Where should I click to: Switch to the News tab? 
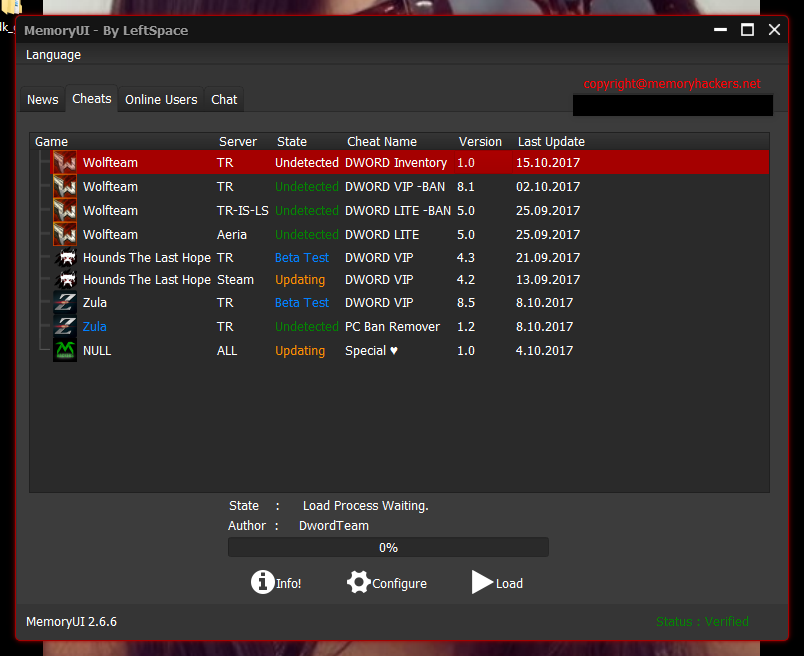point(43,100)
